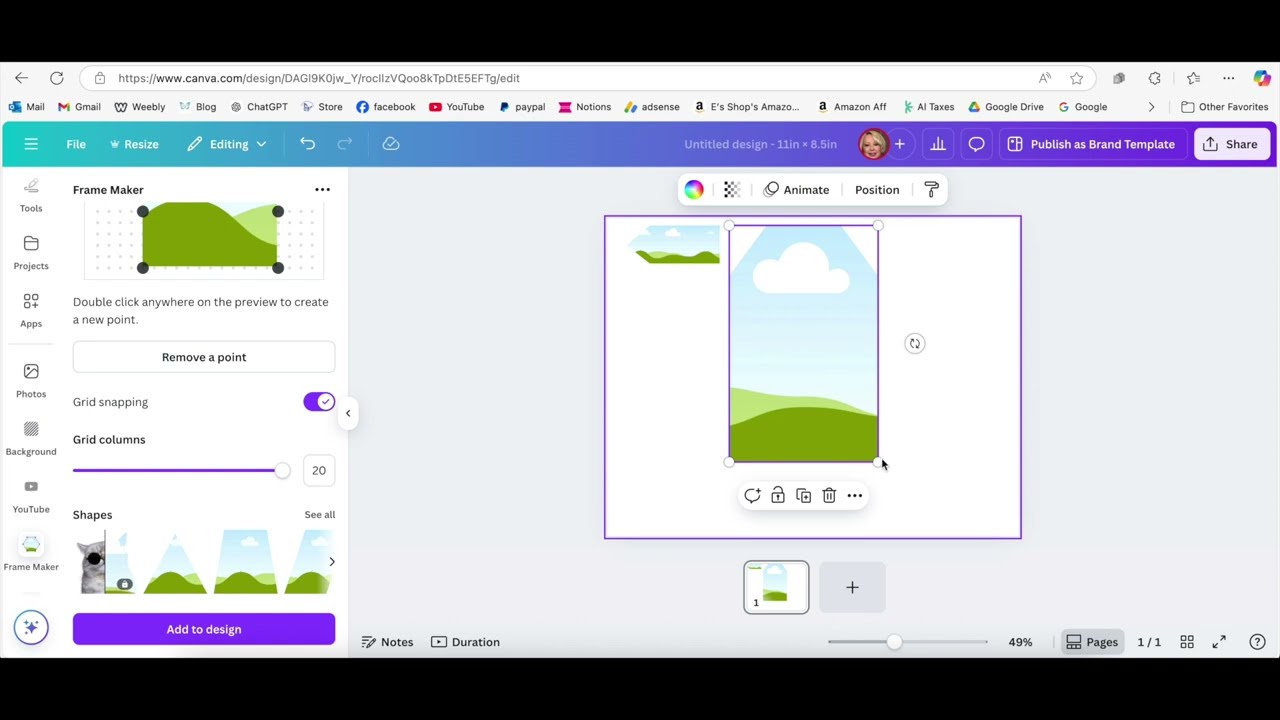
Task: Duplicate the selected frame
Action: tap(803, 496)
